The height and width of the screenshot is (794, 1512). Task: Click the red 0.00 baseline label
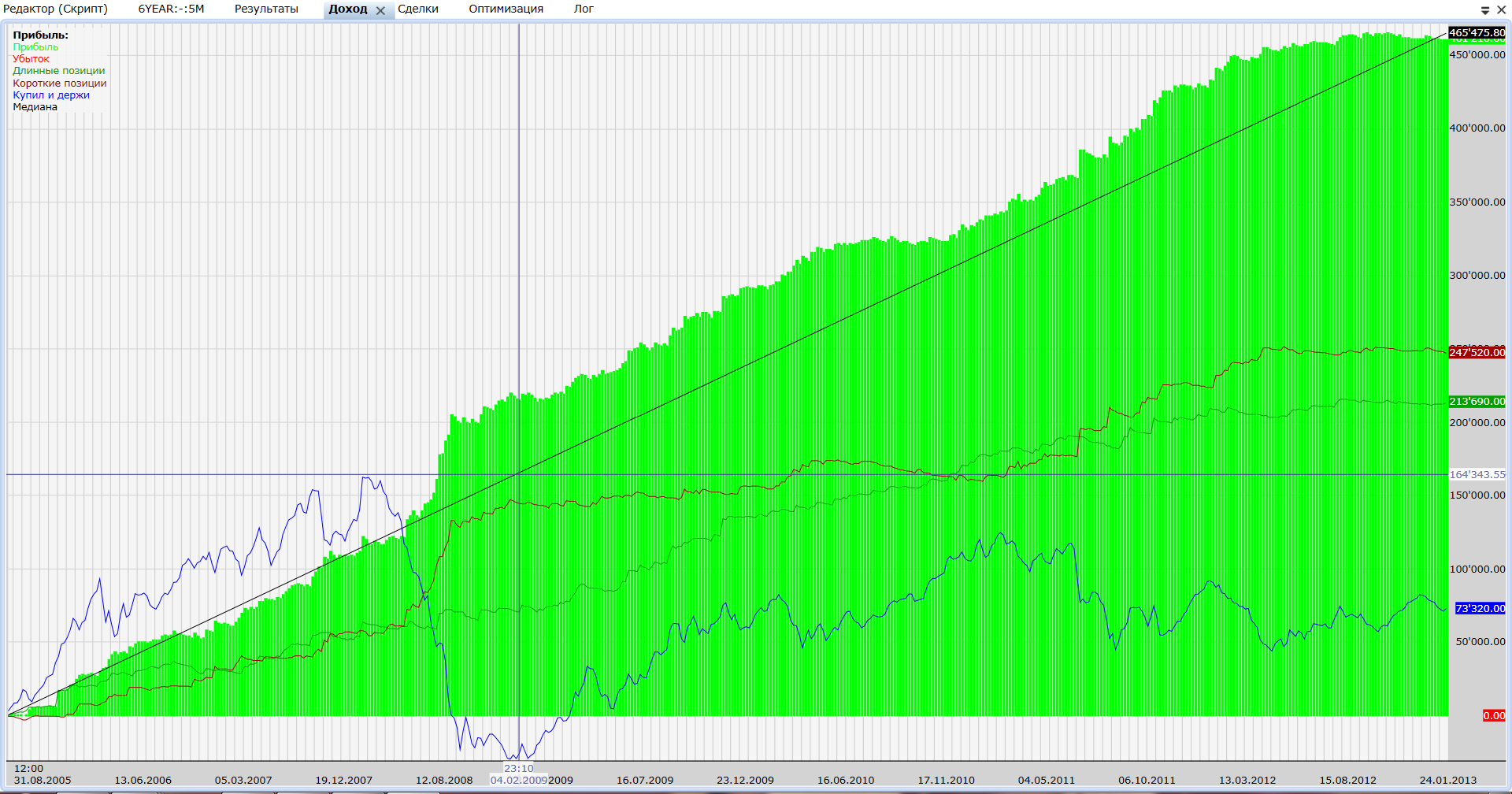pos(1494,716)
